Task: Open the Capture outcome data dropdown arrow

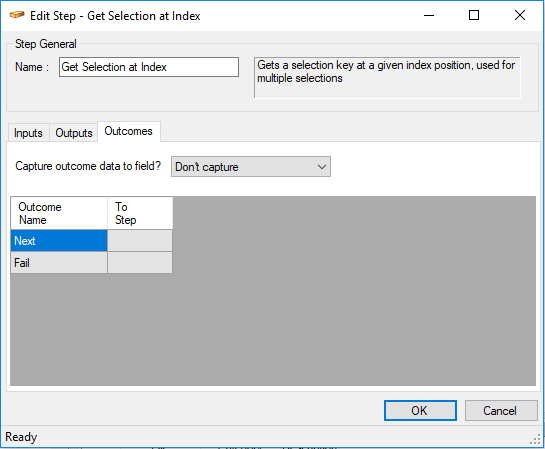Action: click(x=322, y=167)
